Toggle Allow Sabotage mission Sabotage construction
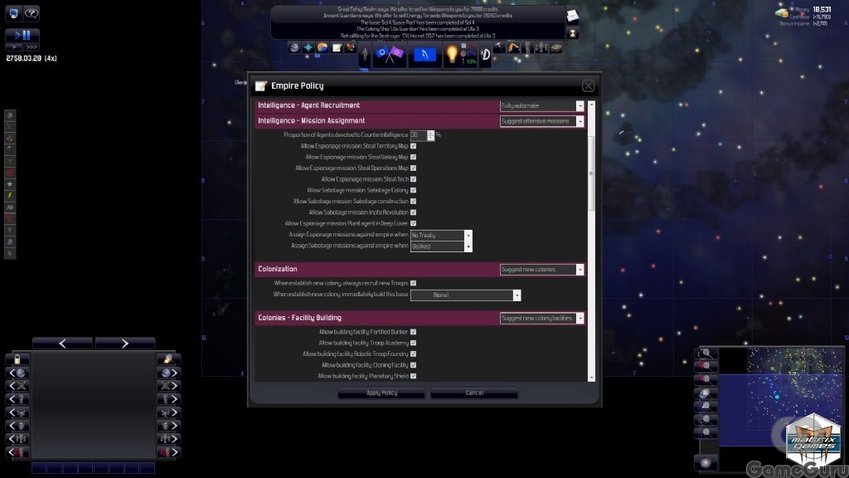 point(413,201)
